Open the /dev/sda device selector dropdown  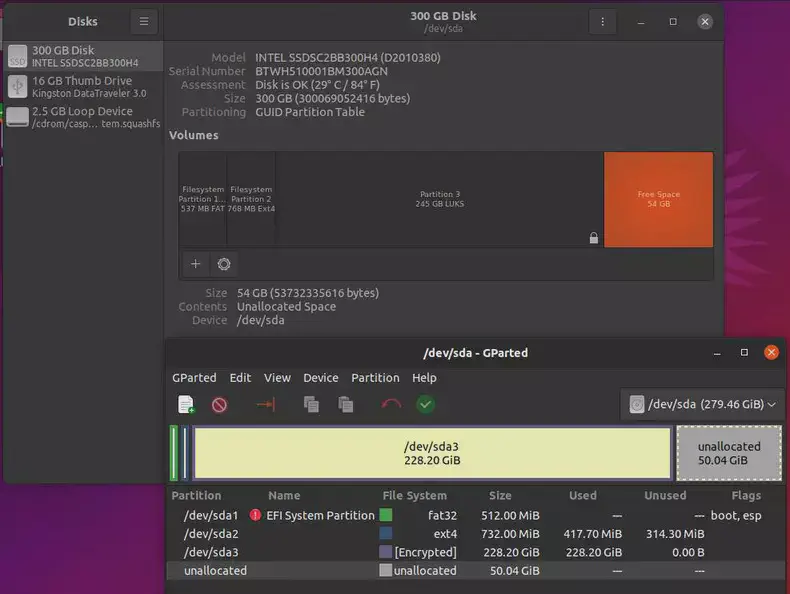(702, 404)
